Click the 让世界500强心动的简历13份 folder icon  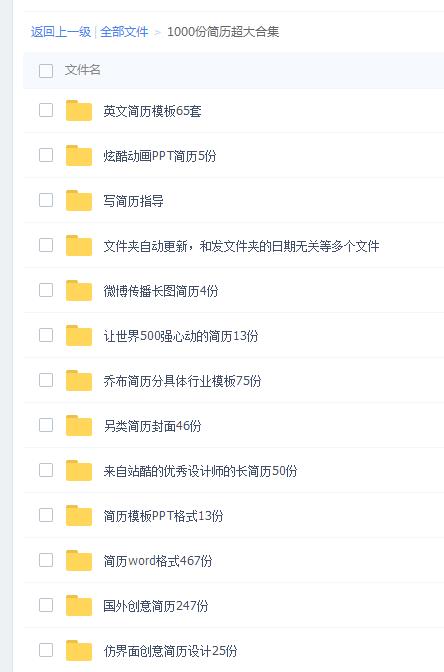tap(79, 336)
